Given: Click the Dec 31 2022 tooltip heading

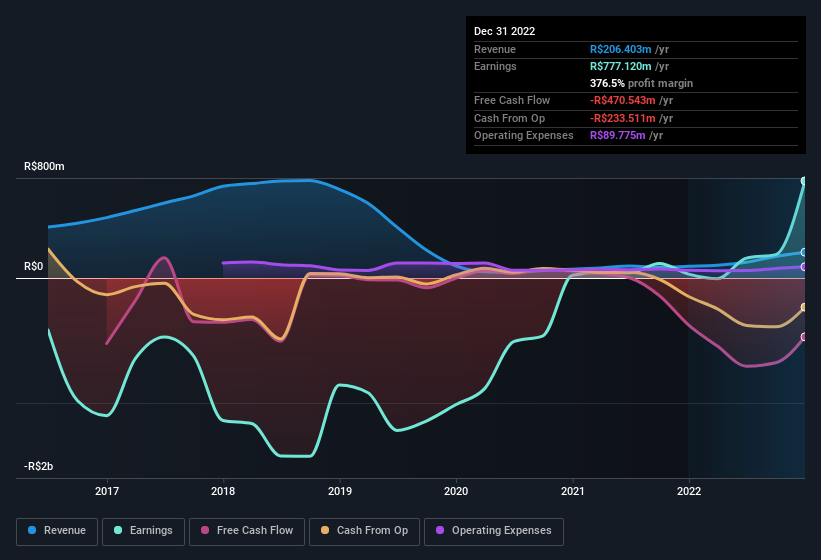Looking at the screenshot, I should [504, 31].
